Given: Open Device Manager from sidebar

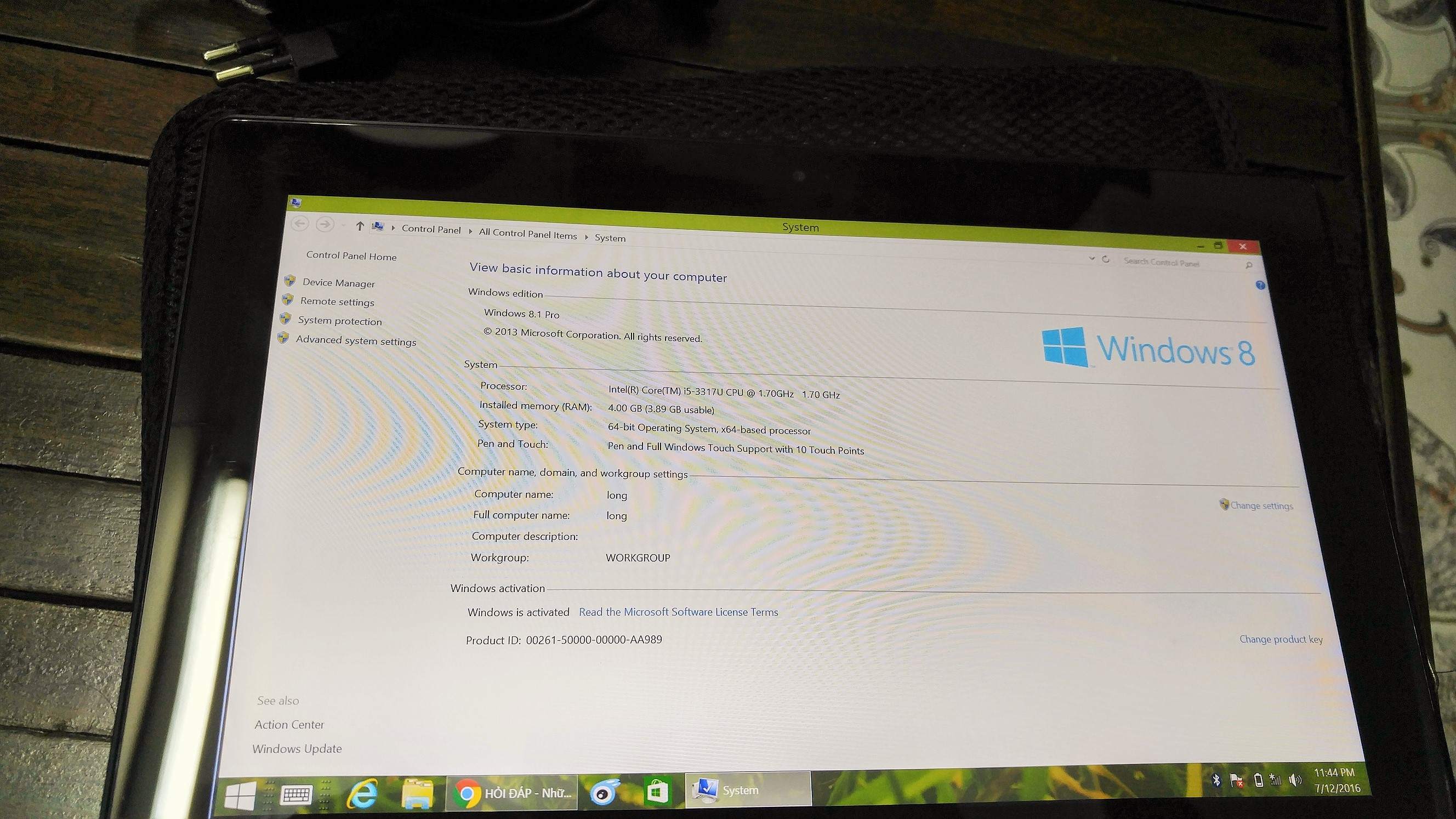Looking at the screenshot, I should (338, 283).
